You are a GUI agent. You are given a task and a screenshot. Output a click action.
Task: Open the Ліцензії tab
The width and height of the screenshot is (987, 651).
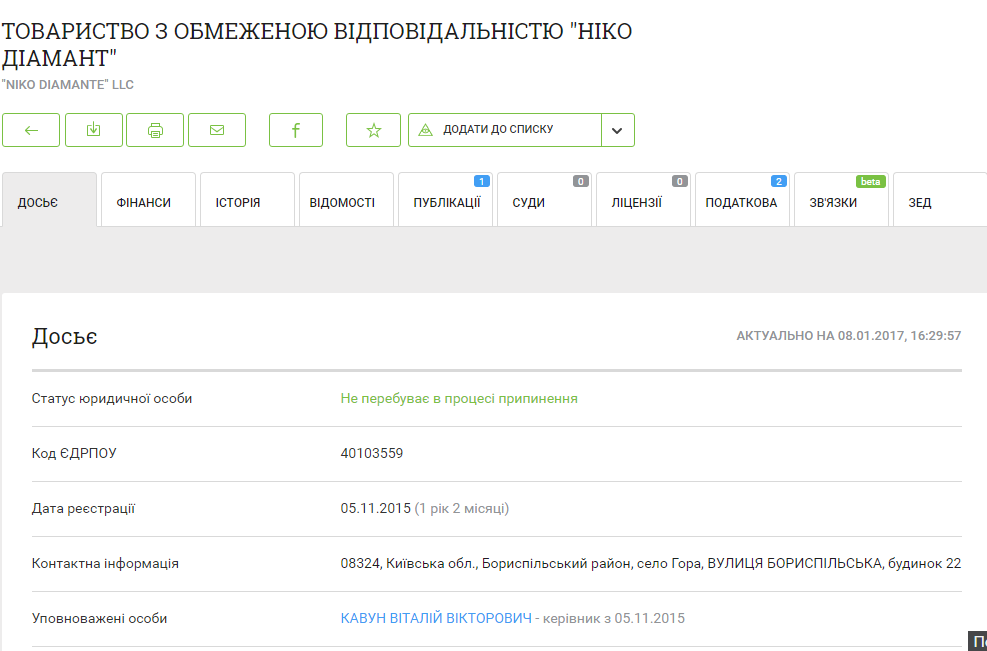637,202
